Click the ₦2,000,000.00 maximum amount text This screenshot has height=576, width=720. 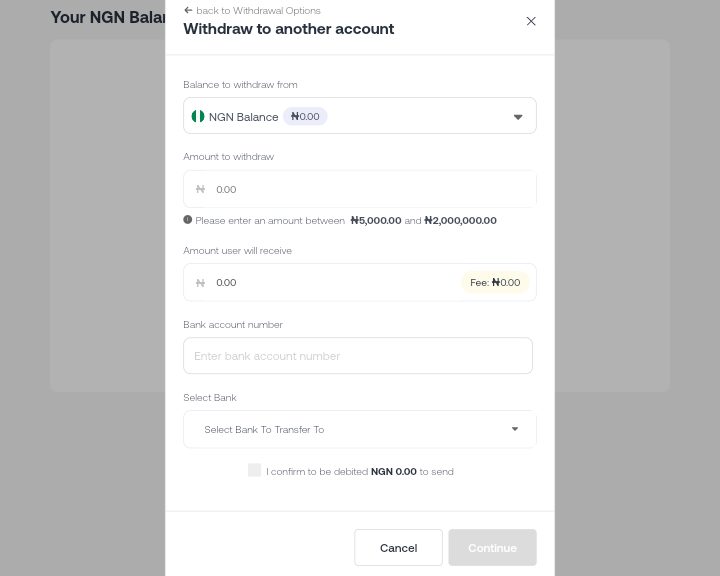tap(460, 220)
